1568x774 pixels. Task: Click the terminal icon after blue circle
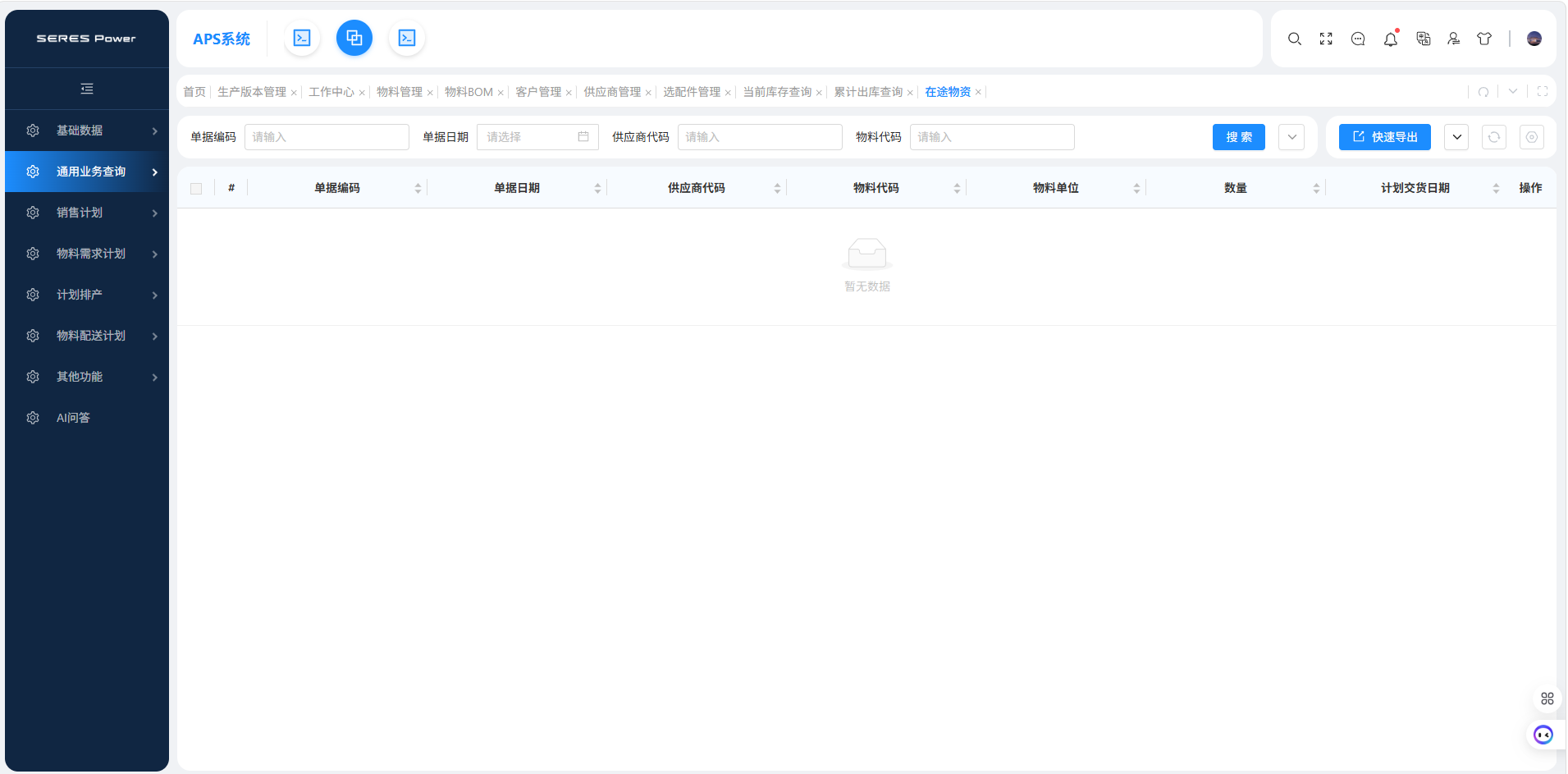407,38
